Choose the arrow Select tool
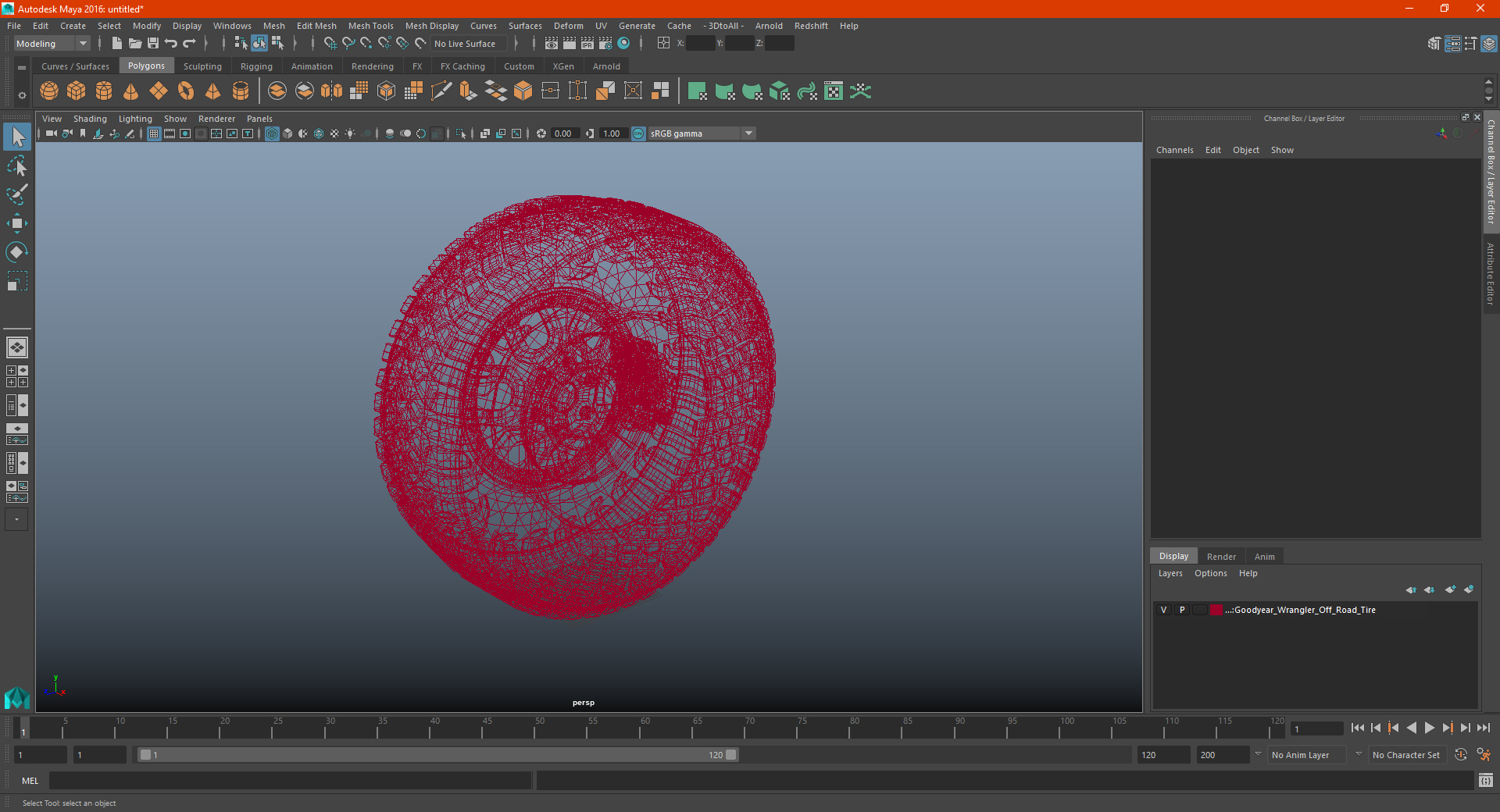Viewport: 1500px width, 812px height. tap(16, 137)
